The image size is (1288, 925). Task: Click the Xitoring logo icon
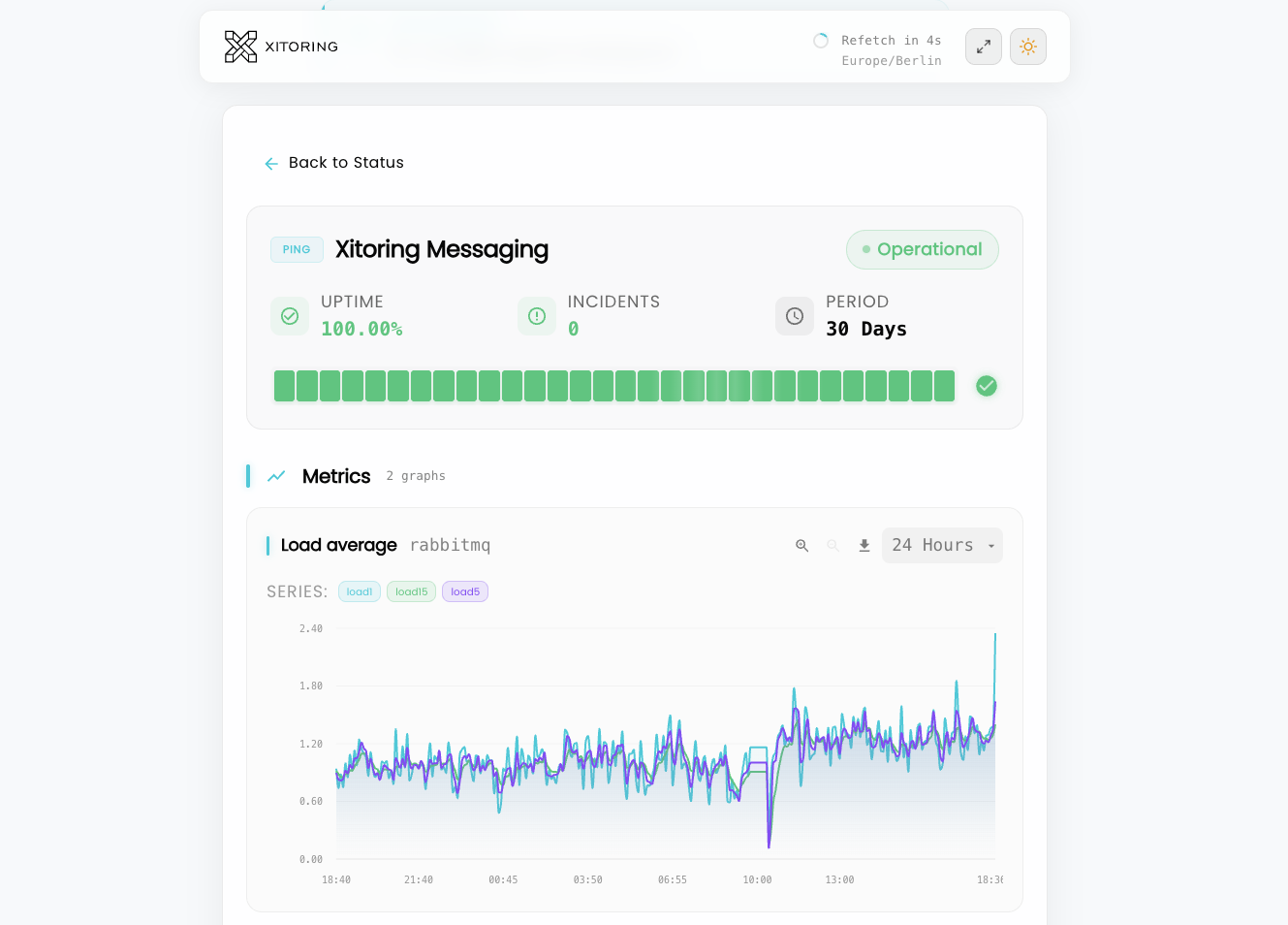tap(240, 47)
